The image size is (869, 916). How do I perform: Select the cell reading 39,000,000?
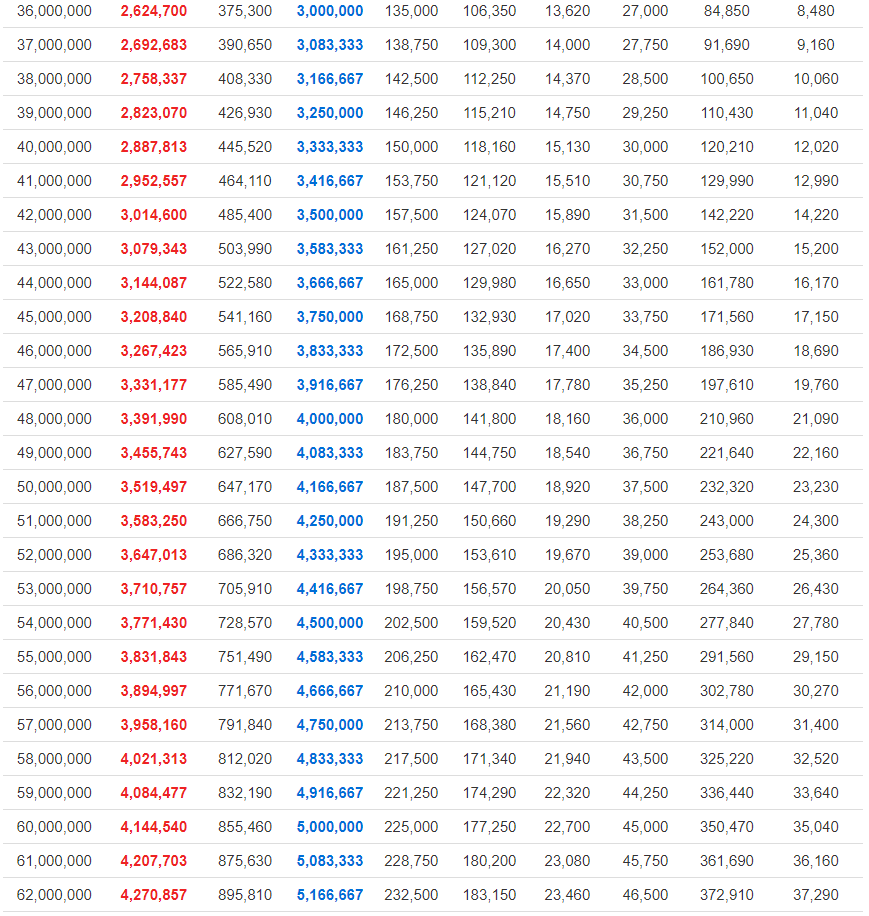click(54, 113)
